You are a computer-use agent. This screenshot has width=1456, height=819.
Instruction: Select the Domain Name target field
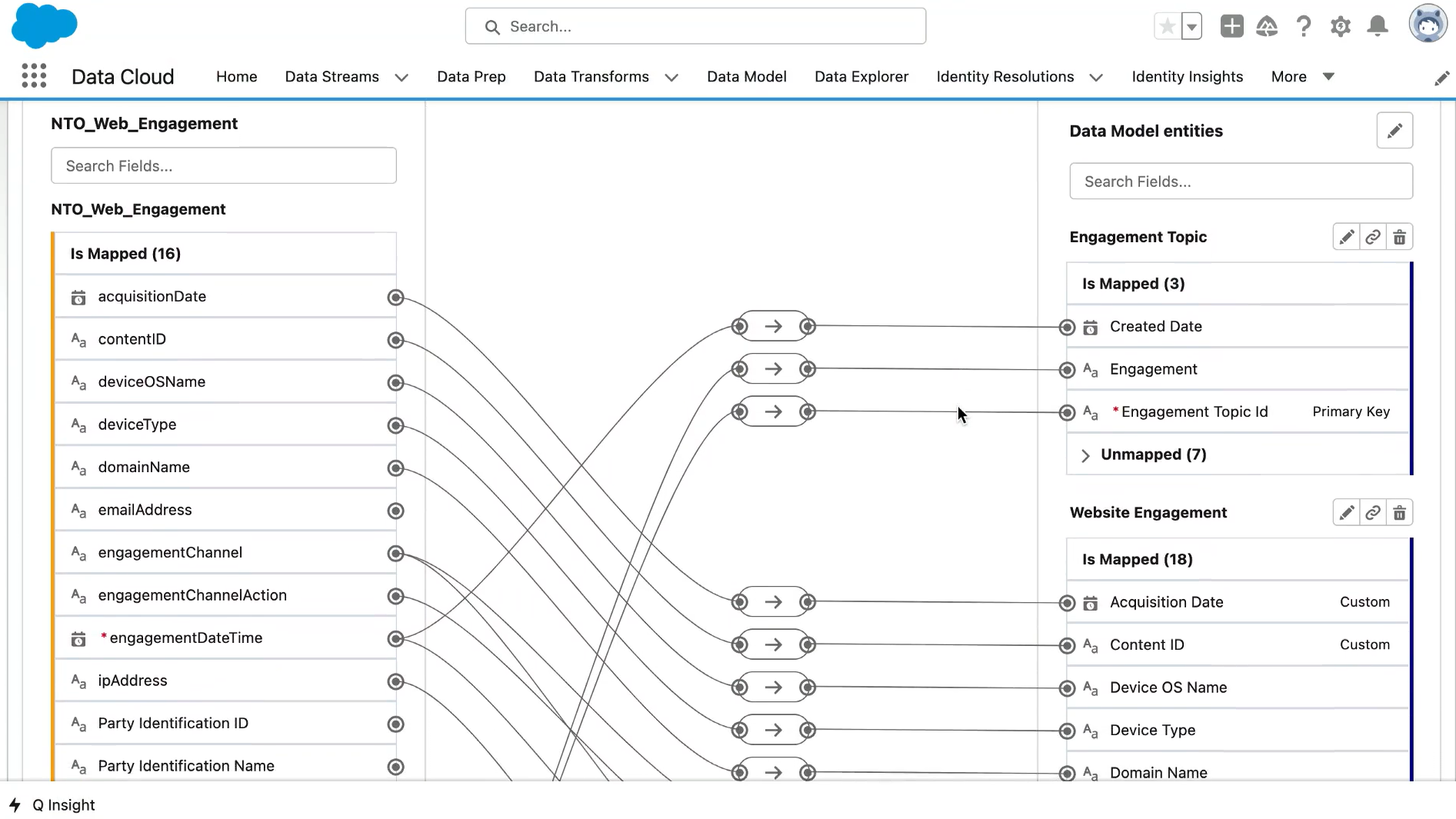pos(1238,772)
